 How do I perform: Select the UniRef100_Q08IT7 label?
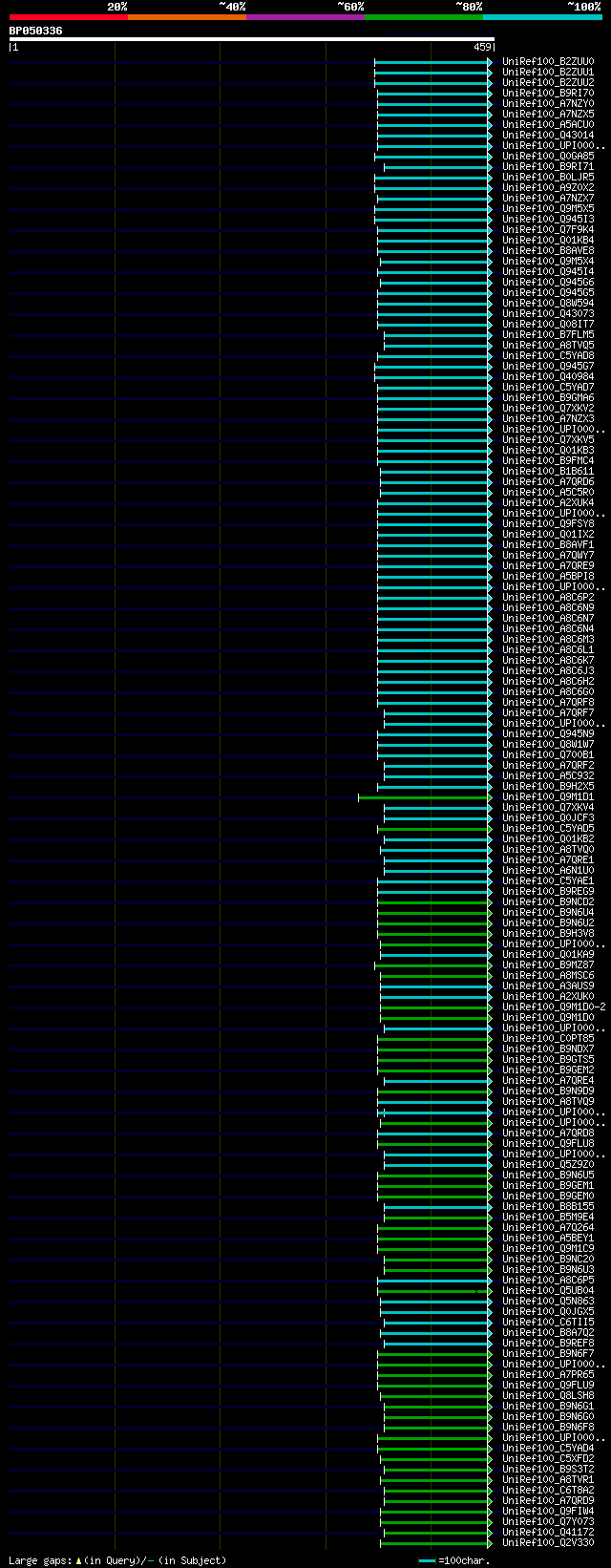548,325
